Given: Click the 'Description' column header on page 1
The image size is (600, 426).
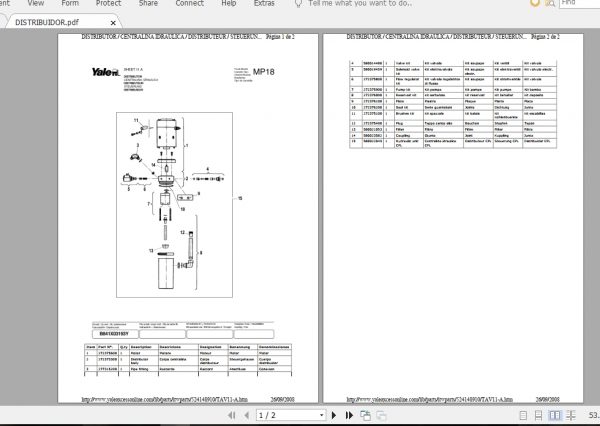Looking at the screenshot, I should (x=144, y=347).
